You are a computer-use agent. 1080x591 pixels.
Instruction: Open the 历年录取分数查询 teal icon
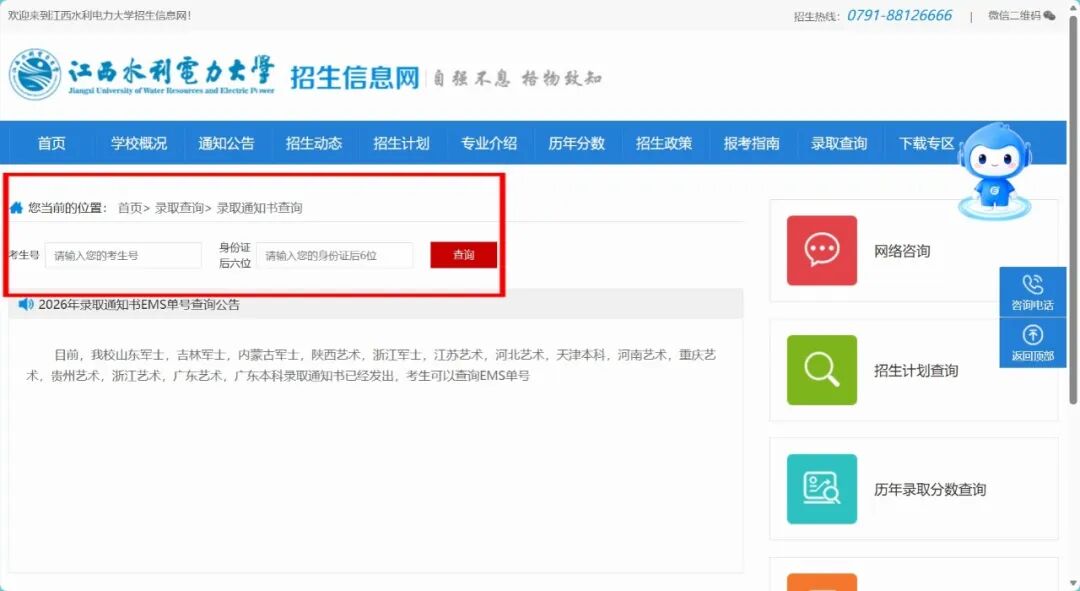822,489
